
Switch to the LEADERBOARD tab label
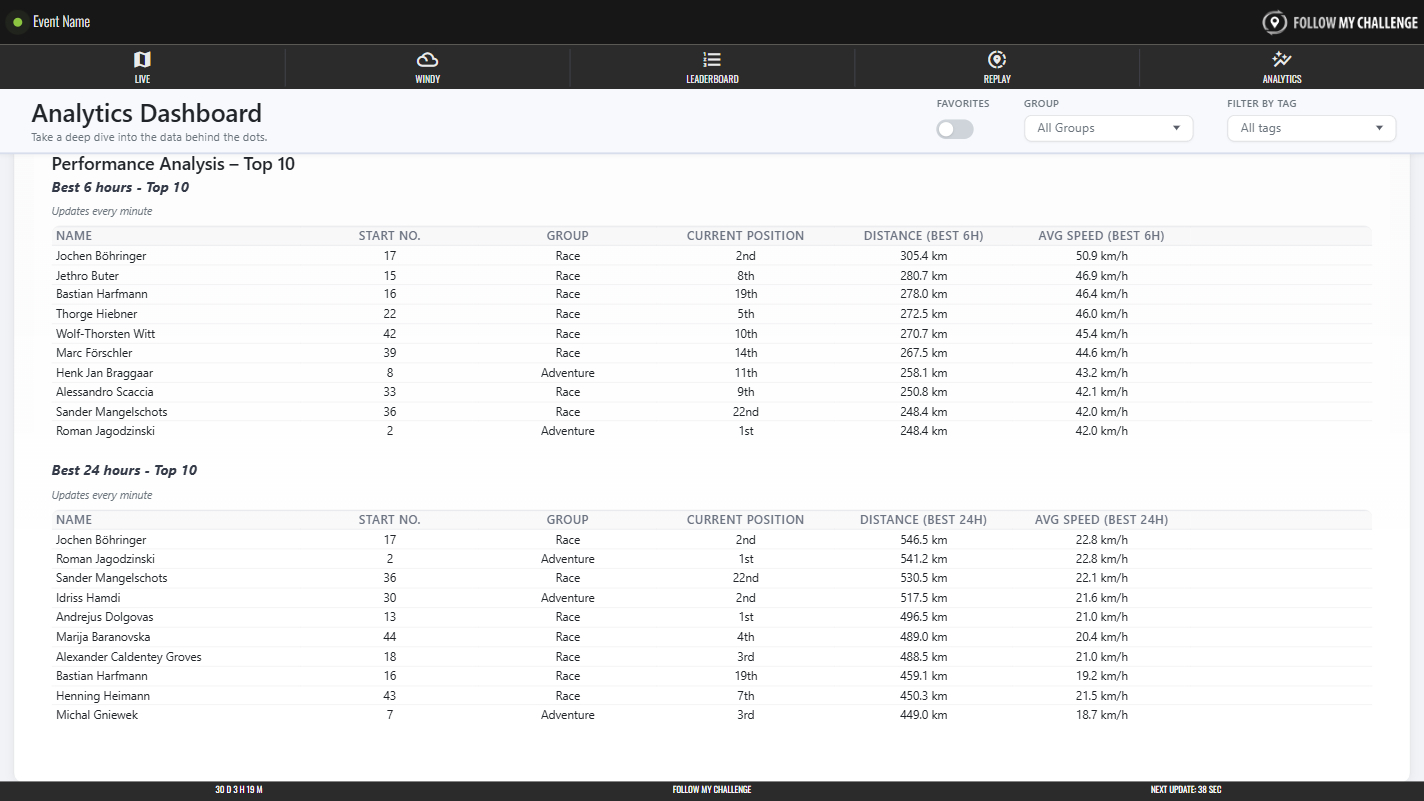pos(712,79)
